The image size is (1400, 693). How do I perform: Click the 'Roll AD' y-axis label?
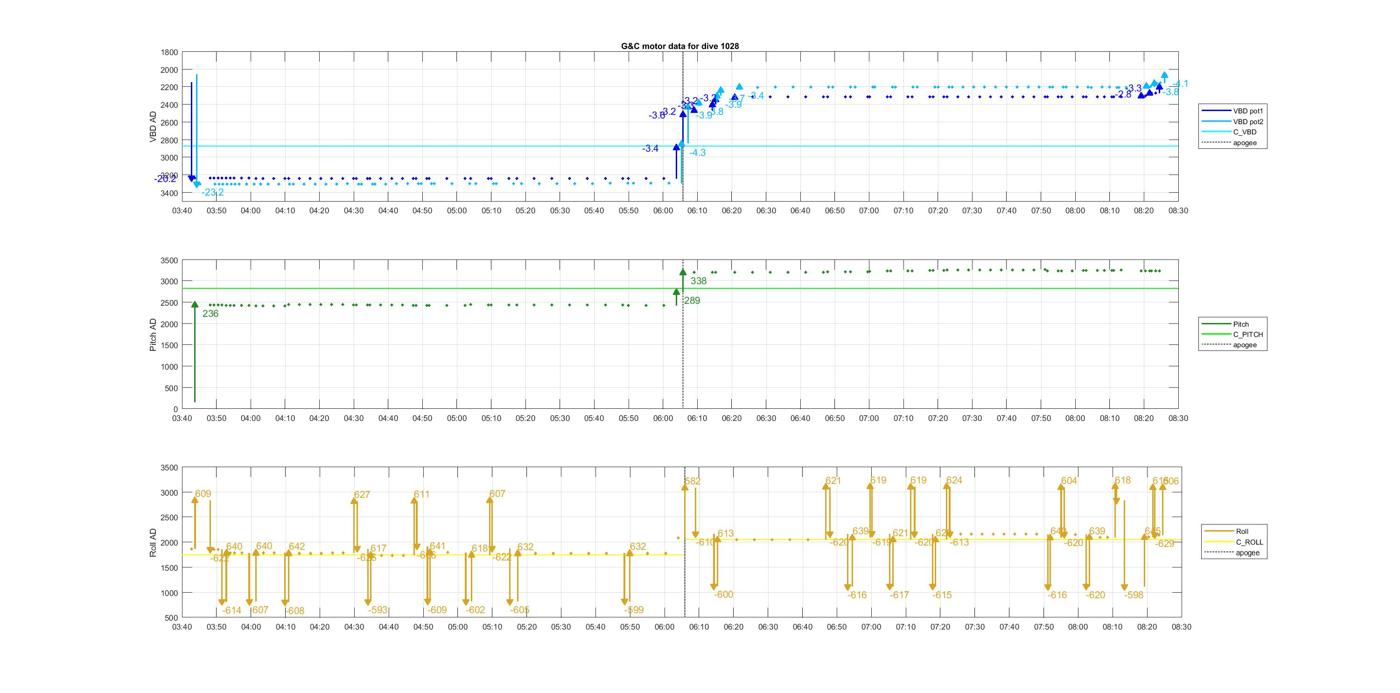154,543
